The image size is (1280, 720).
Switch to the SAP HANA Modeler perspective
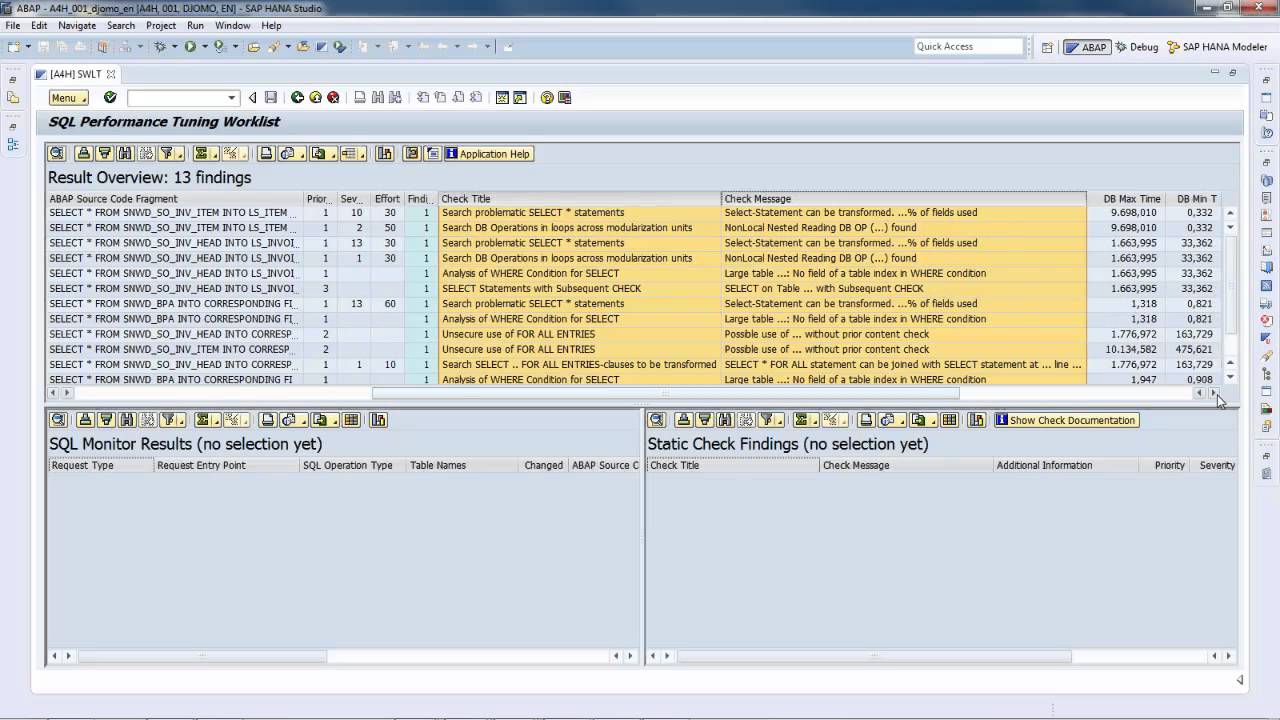[x=1217, y=47]
